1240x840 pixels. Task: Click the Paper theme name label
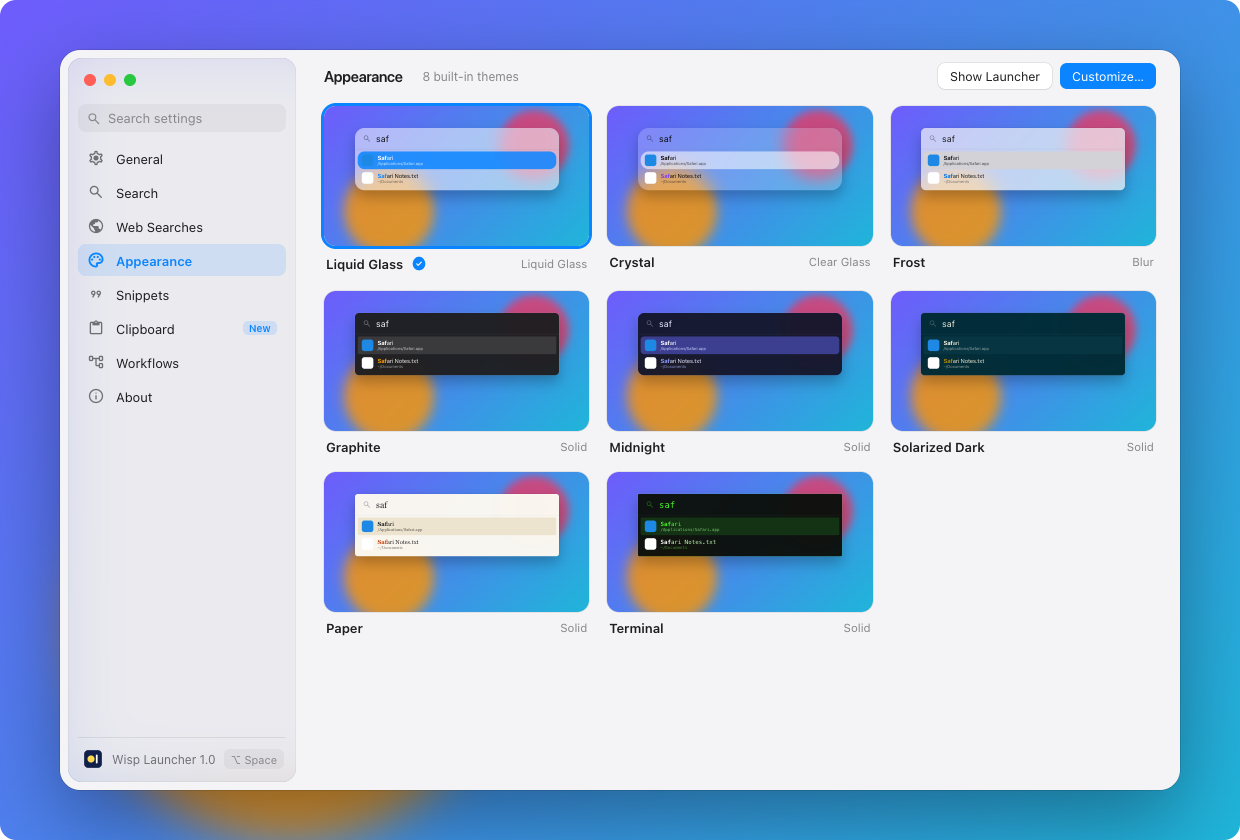344,628
